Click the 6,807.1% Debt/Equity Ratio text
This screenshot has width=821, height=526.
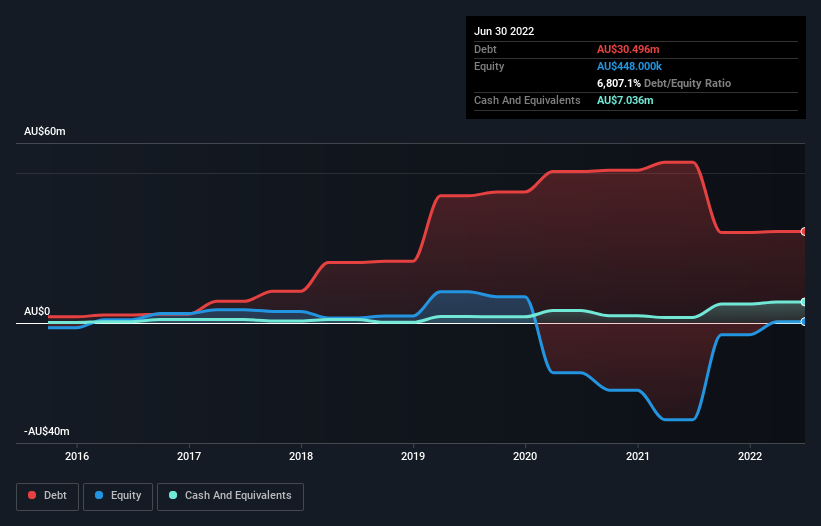(x=664, y=83)
